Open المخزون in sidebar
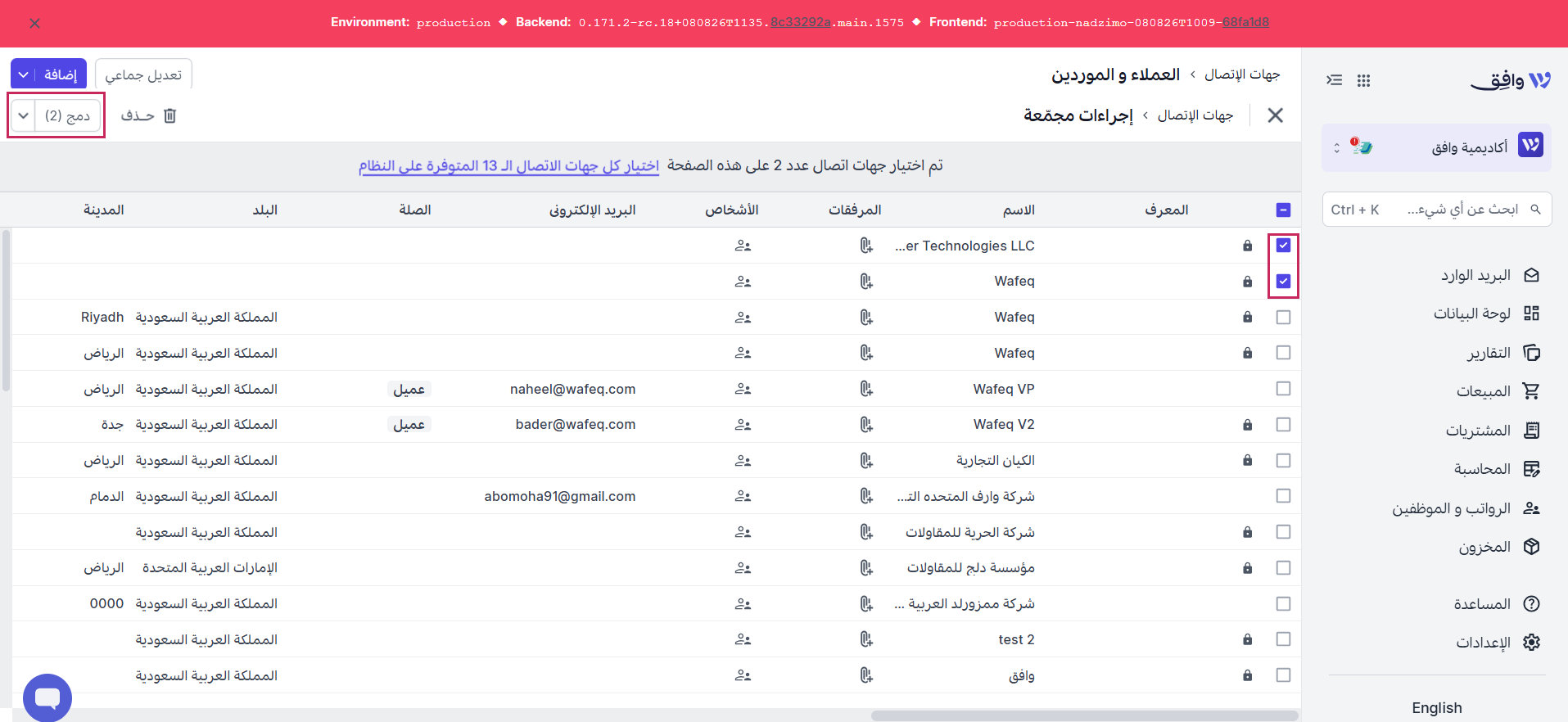The height and width of the screenshot is (722, 1568). (1499, 547)
